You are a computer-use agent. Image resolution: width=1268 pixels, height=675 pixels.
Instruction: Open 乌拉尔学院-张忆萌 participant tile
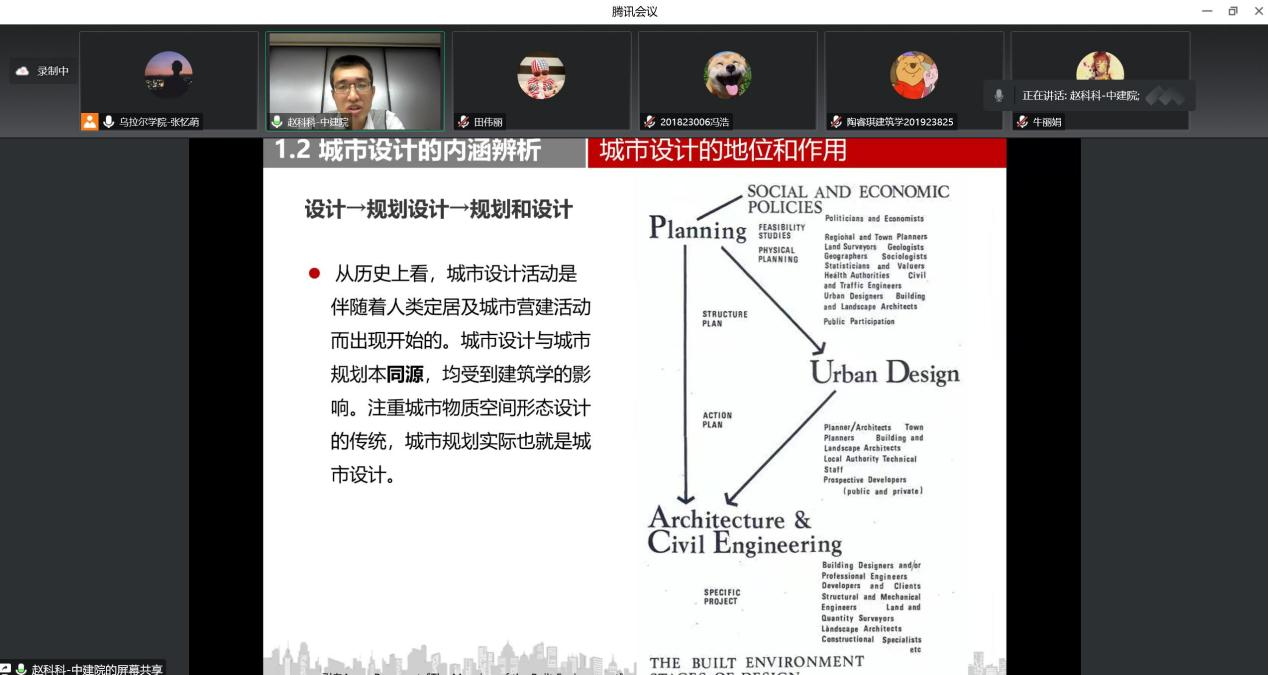(169, 81)
